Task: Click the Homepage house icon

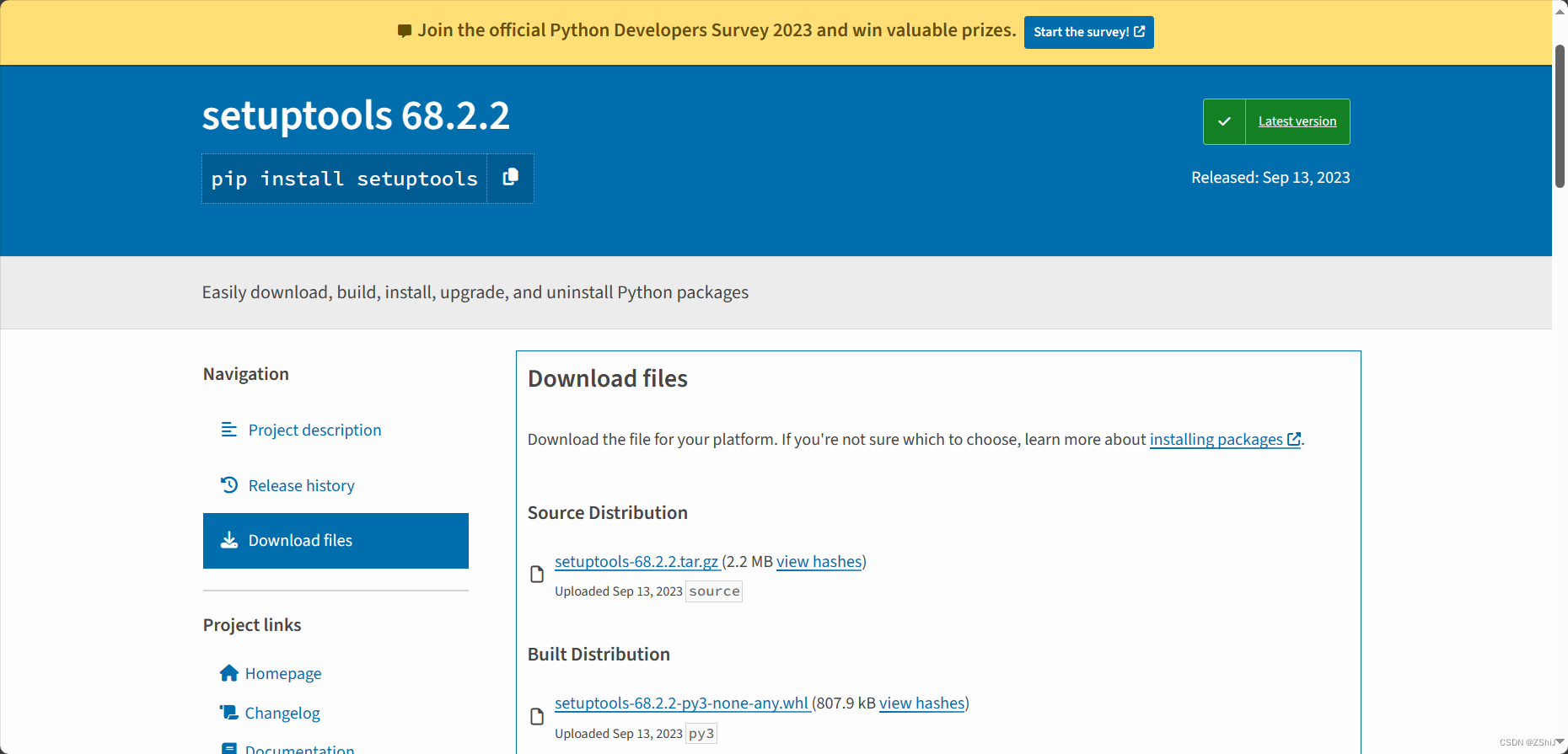Action: point(228,673)
